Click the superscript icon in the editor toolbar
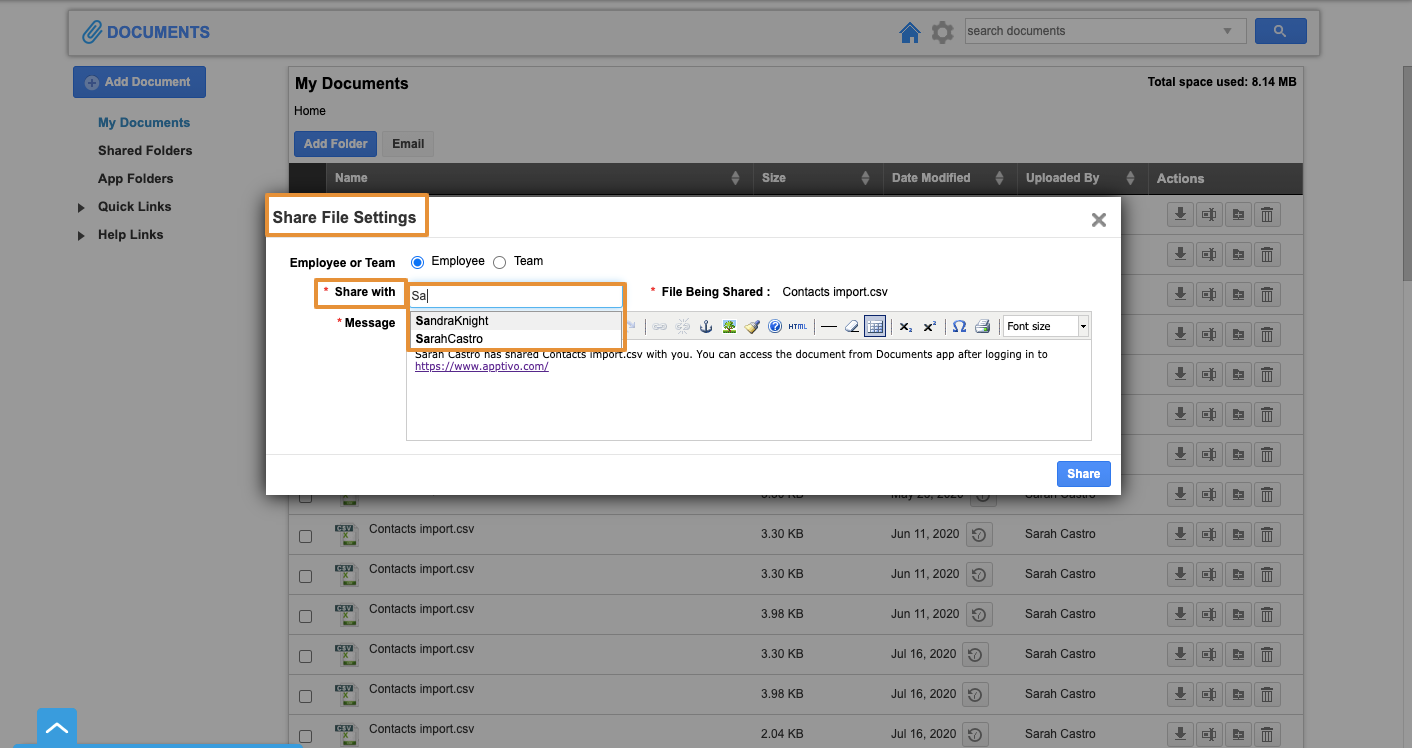 click(x=929, y=327)
